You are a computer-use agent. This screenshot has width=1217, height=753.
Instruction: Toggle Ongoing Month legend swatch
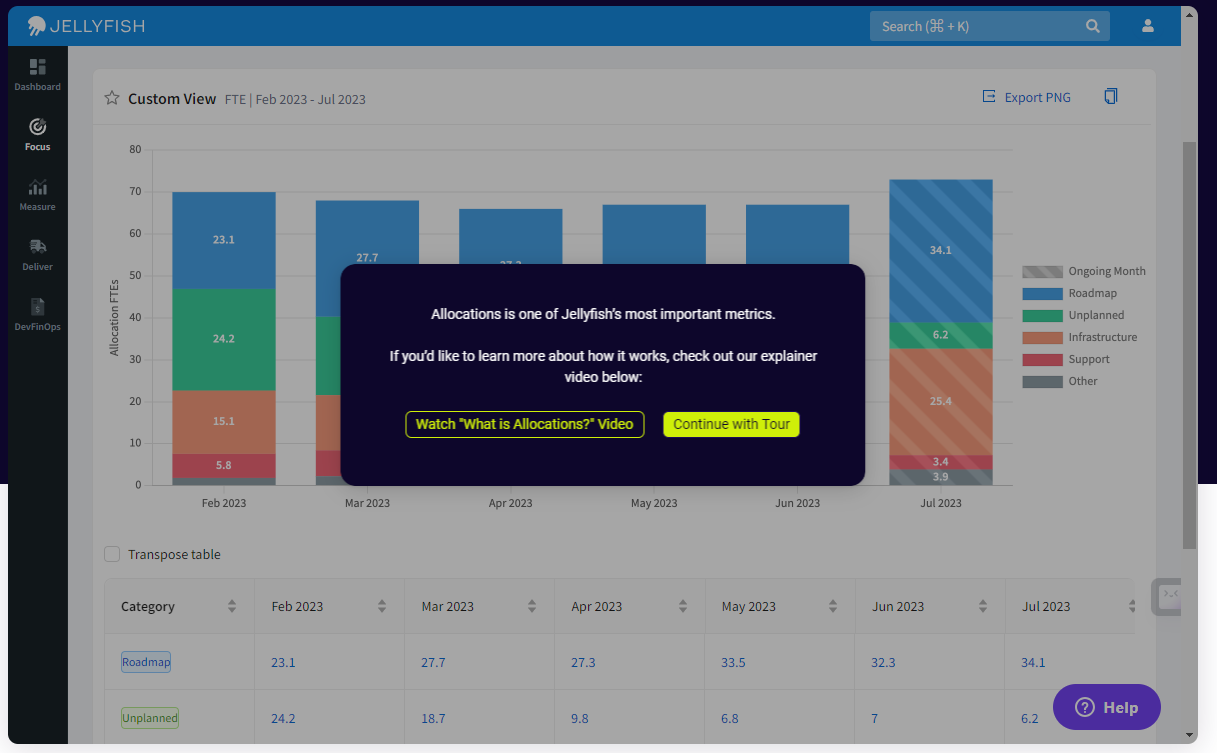click(x=1042, y=271)
